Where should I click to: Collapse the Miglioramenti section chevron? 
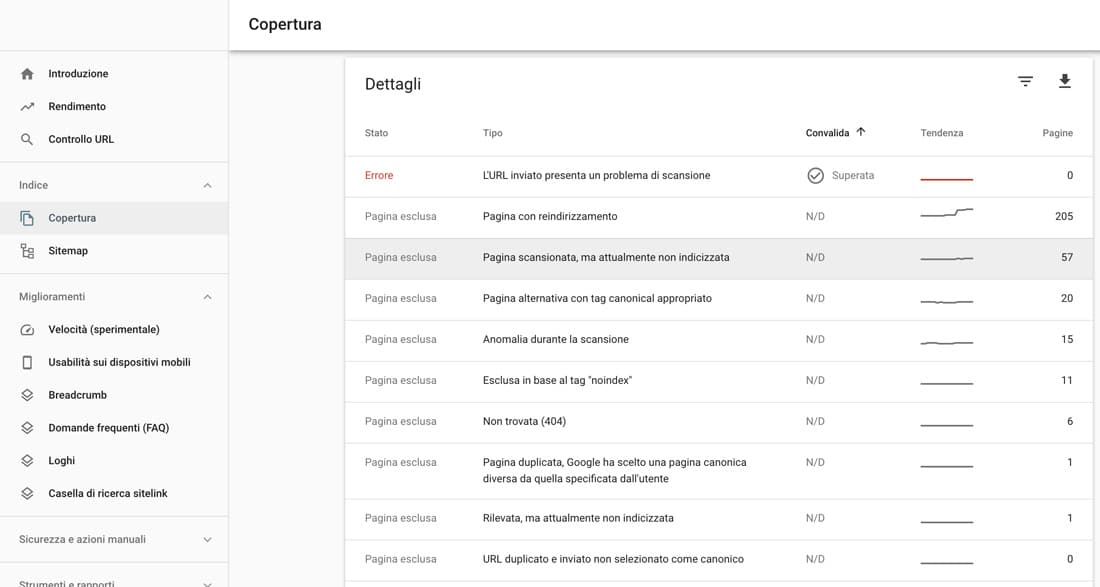click(x=207, y=297)
